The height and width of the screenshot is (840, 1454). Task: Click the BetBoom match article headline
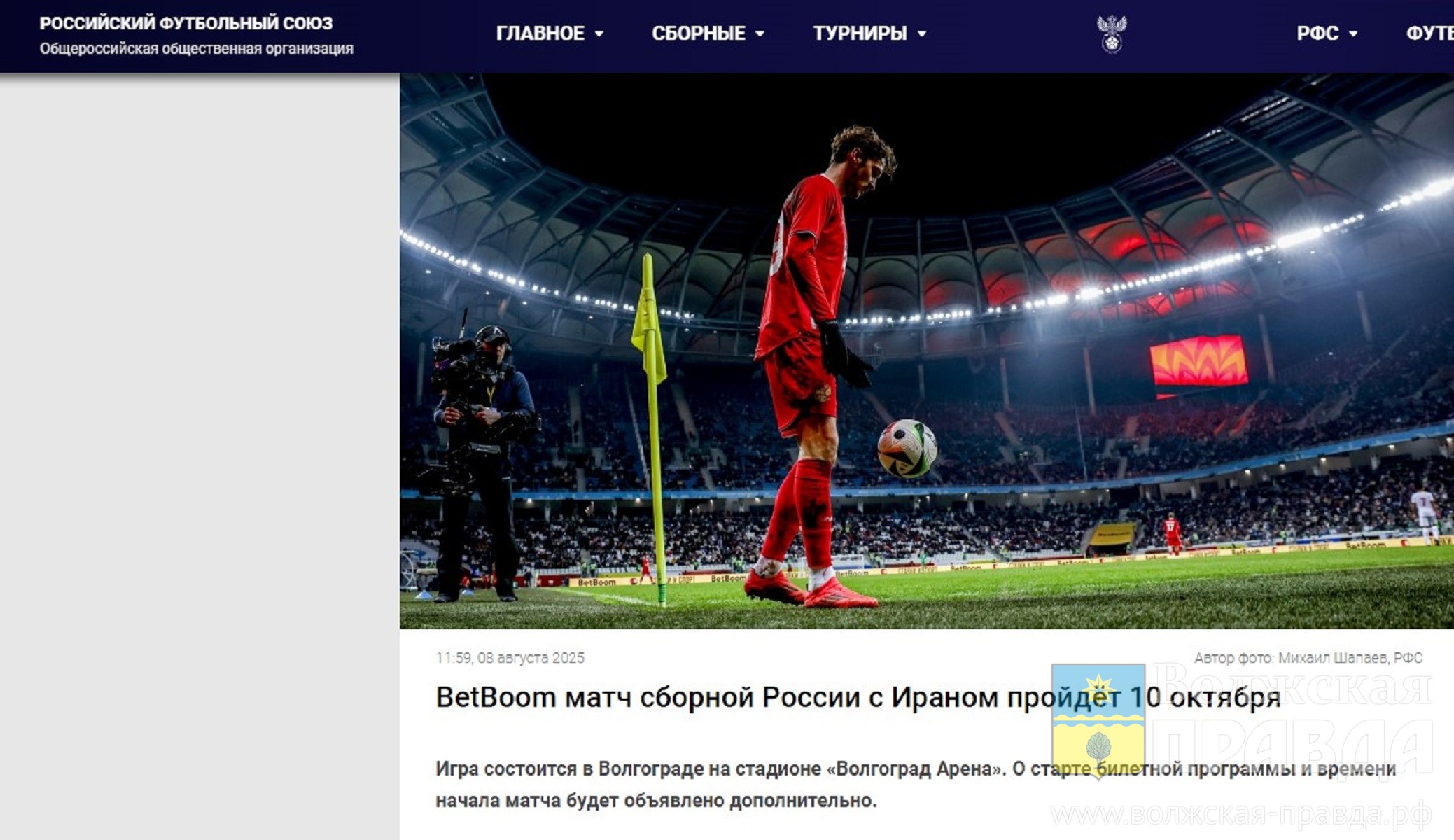858,697
